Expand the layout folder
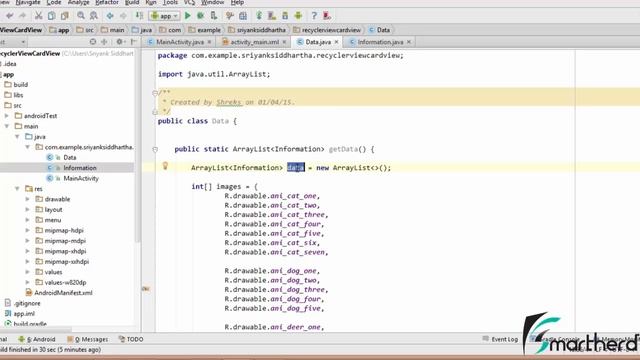Image resolution: width=640 pixels, height=360 pixels. [x=27, y=209]
